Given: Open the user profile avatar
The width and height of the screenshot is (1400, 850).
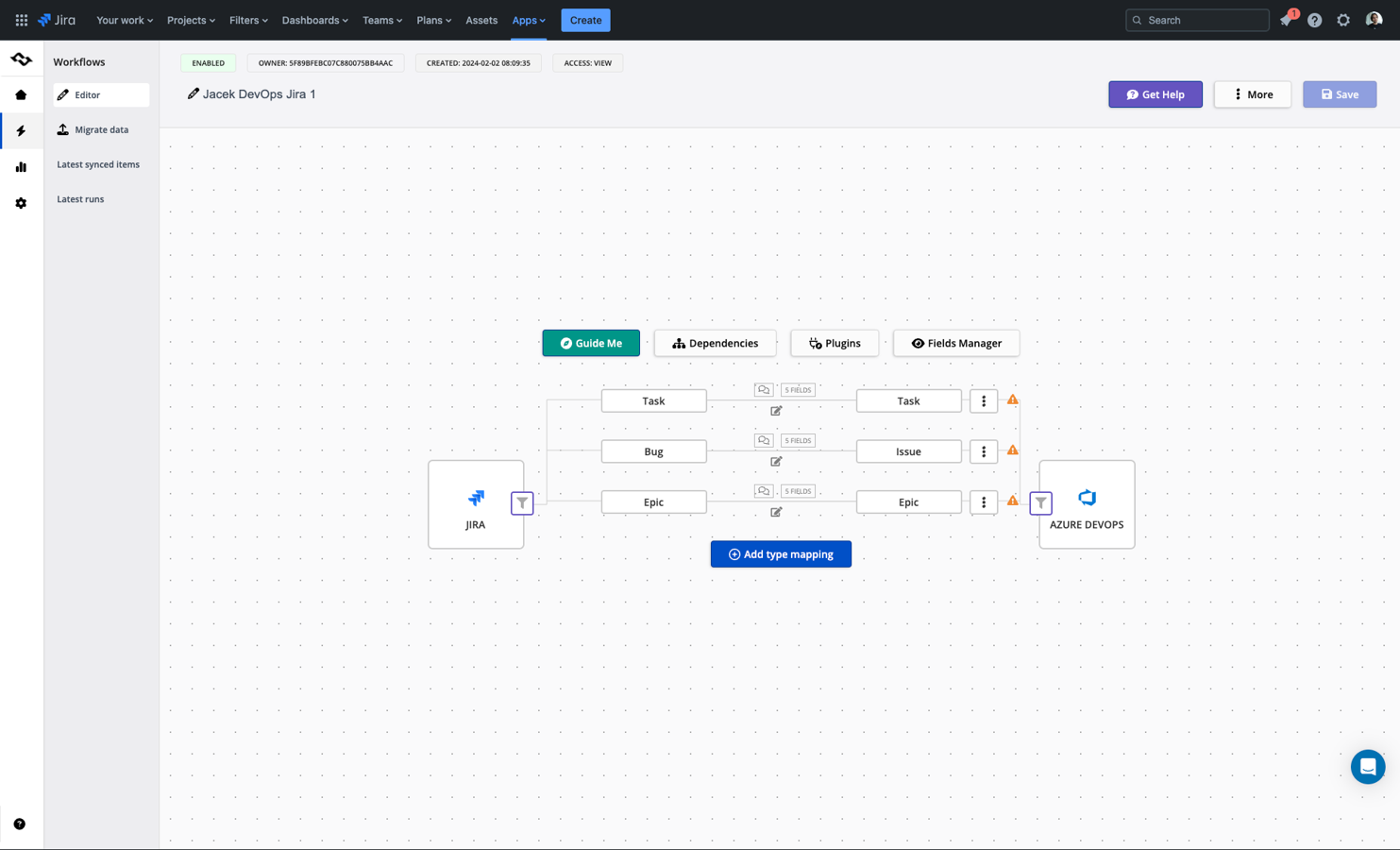Looking at the screenshot, I should pyautogui.click(x=1374, y=20).
